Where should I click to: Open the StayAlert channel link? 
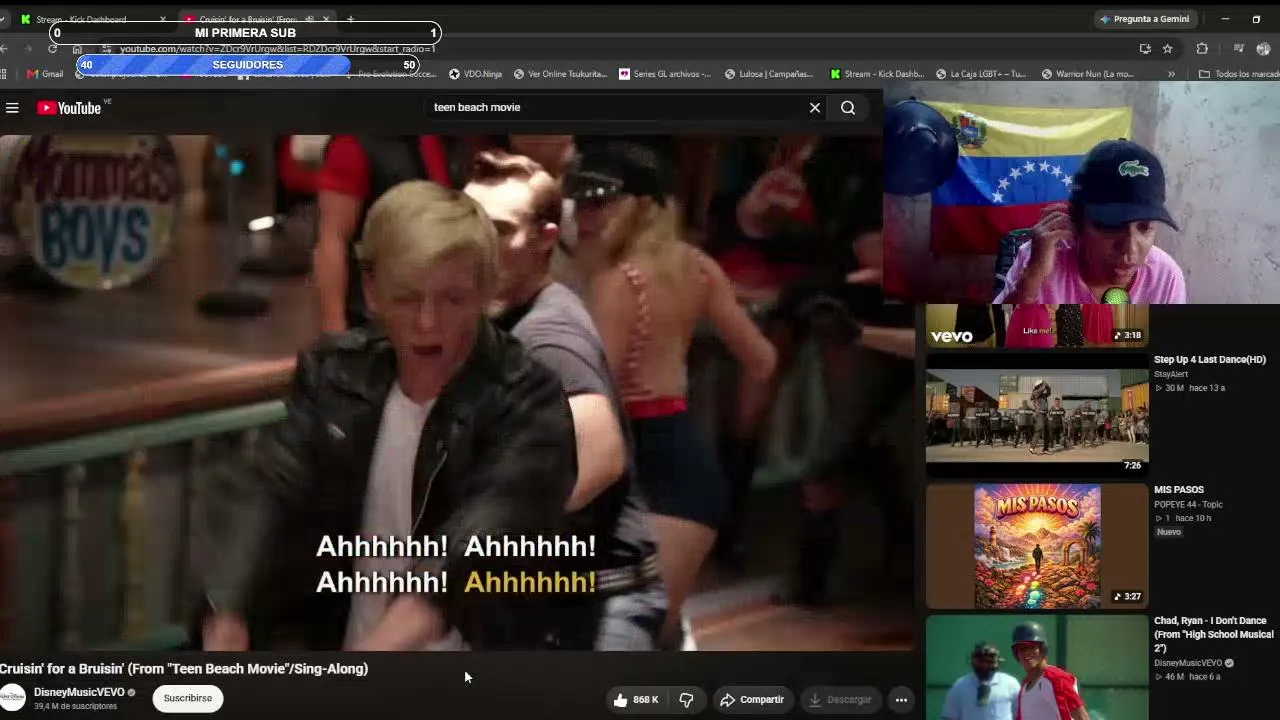(x=1171, y=374)
